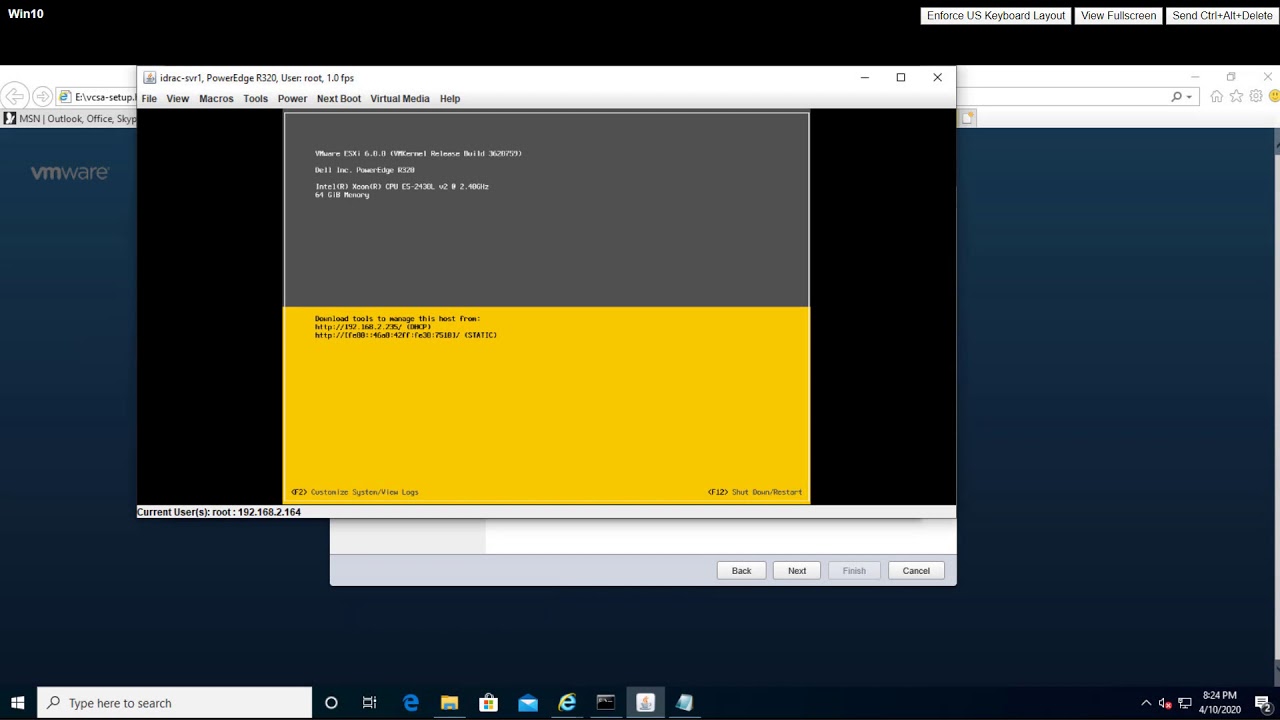Click the Current User(s) root status bar text
The width and height of the screenshot is (1280, 720).
tap(219, 512)
